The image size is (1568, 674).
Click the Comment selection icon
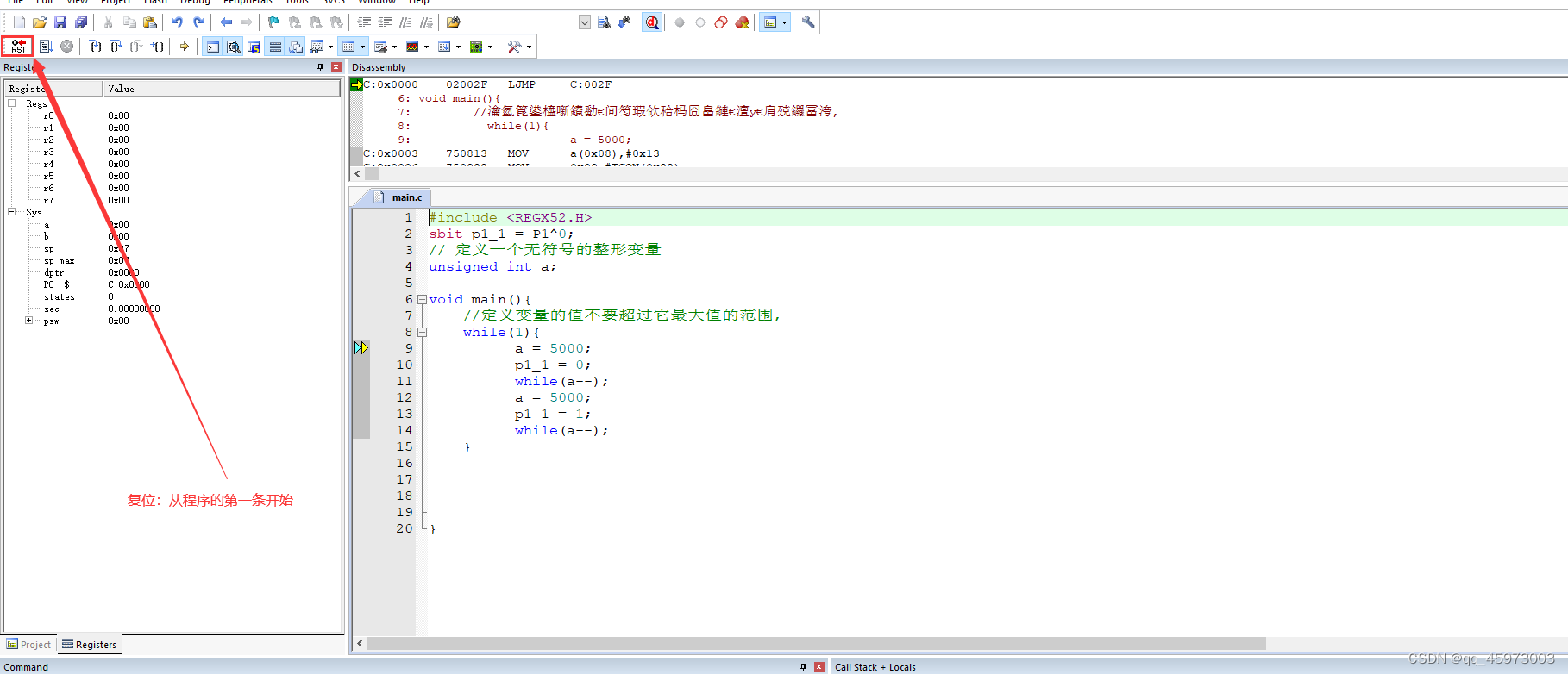[406, 22]
